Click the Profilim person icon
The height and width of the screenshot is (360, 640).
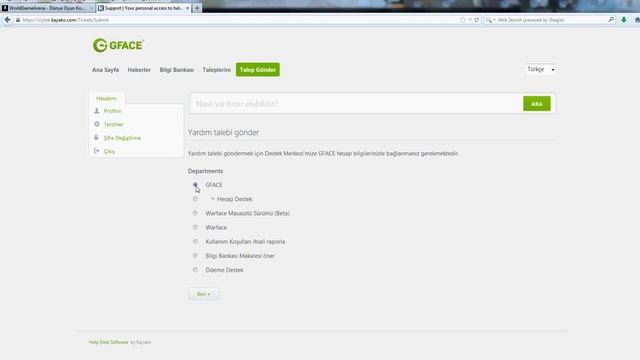97,111
